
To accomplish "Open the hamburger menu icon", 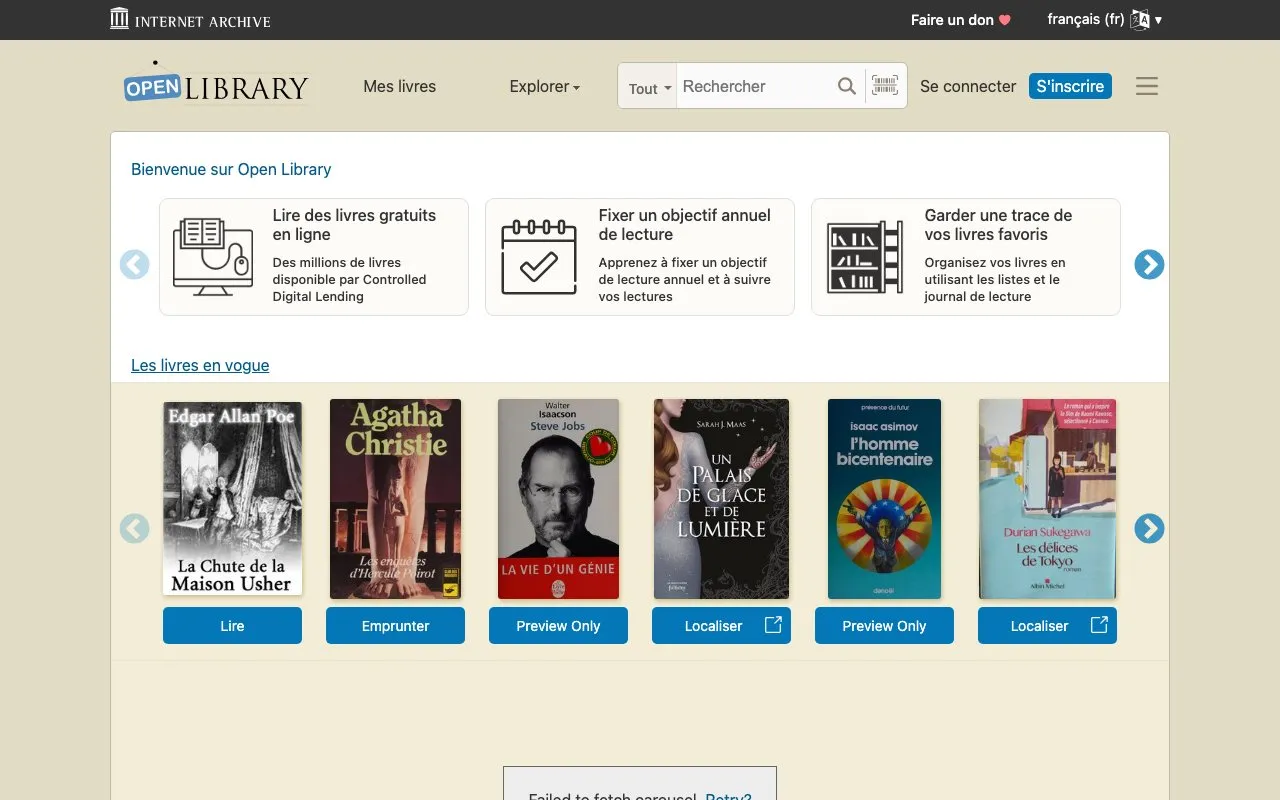I will point(1147,86).
